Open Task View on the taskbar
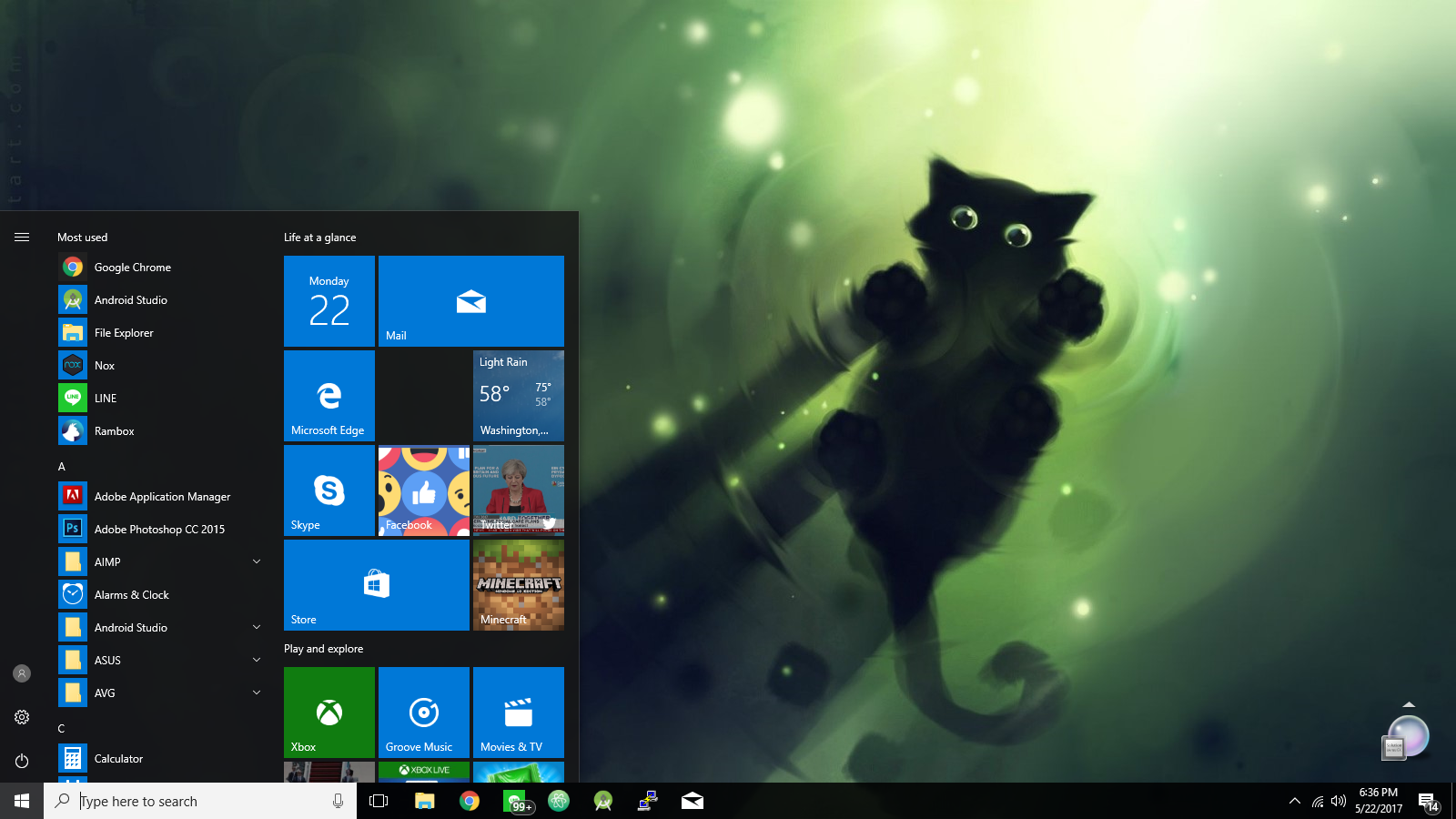The image size is (1456, 819). coord(379,801)
